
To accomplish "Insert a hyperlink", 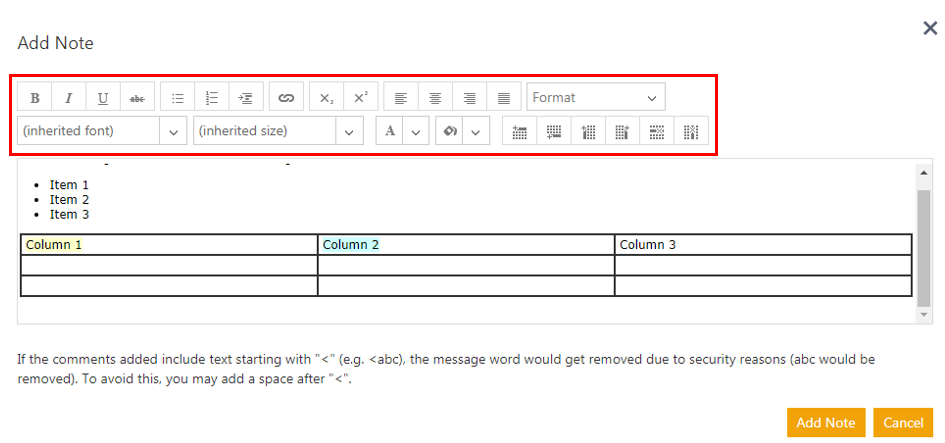I will coord(287,98).
